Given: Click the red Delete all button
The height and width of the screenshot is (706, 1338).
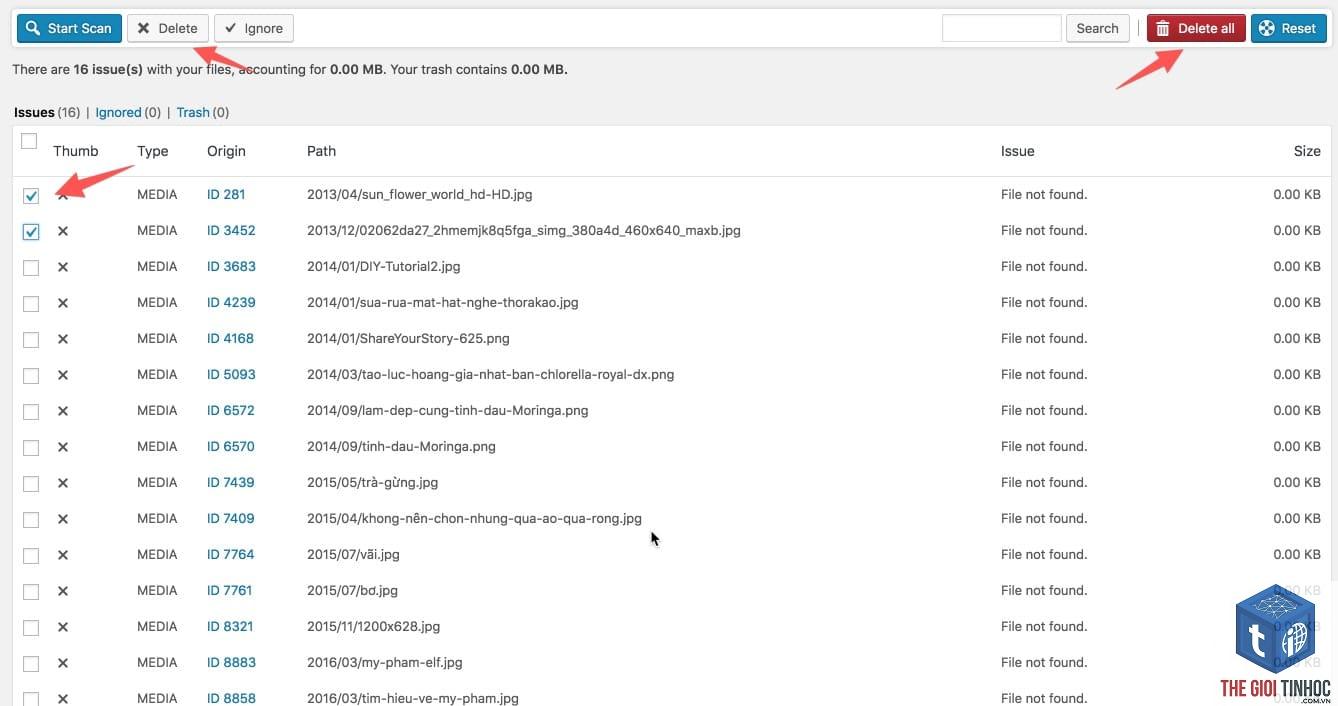Looking at the screenshot, I should 1196,28.
